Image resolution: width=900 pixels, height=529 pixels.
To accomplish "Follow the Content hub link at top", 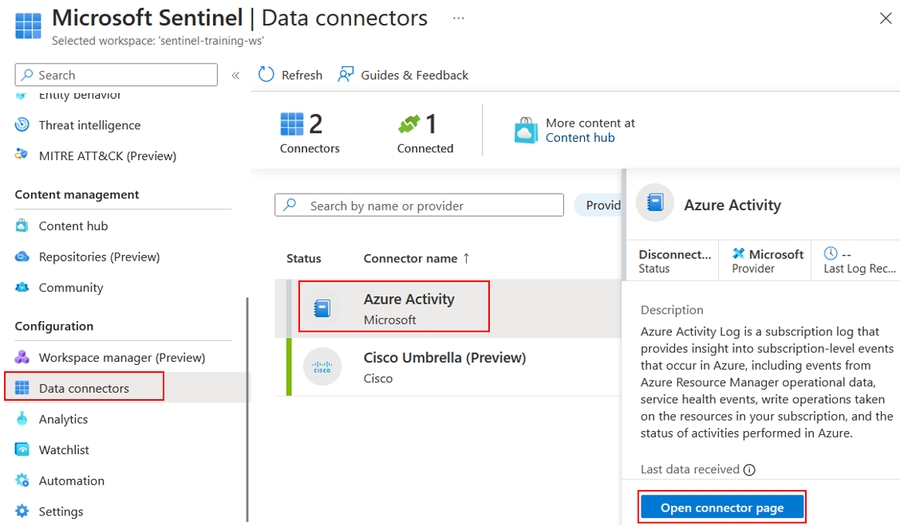I will (580, 138).
